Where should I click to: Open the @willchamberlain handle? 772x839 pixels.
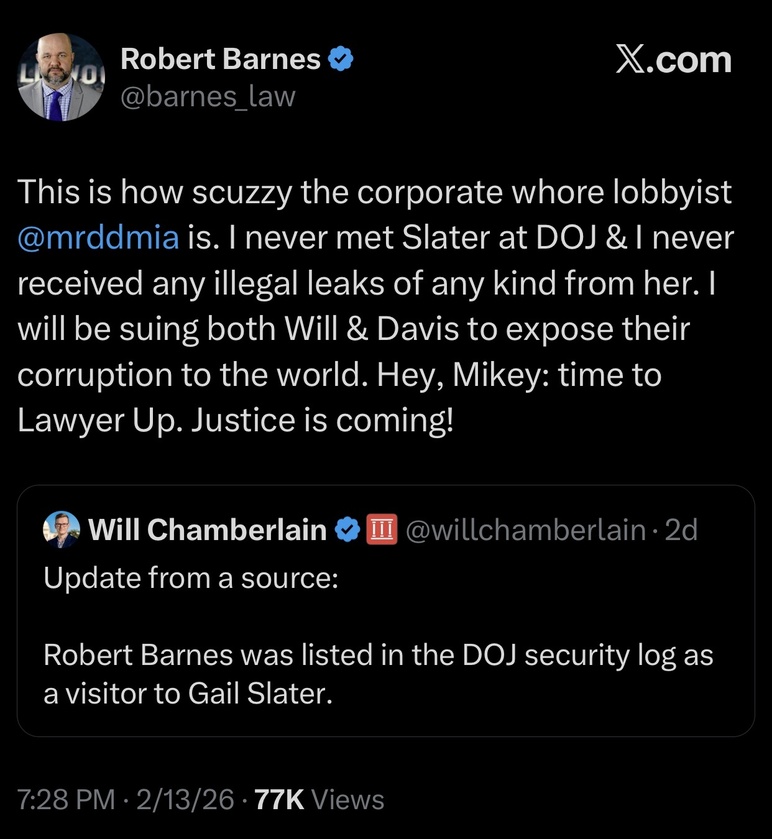click(524, 530)
